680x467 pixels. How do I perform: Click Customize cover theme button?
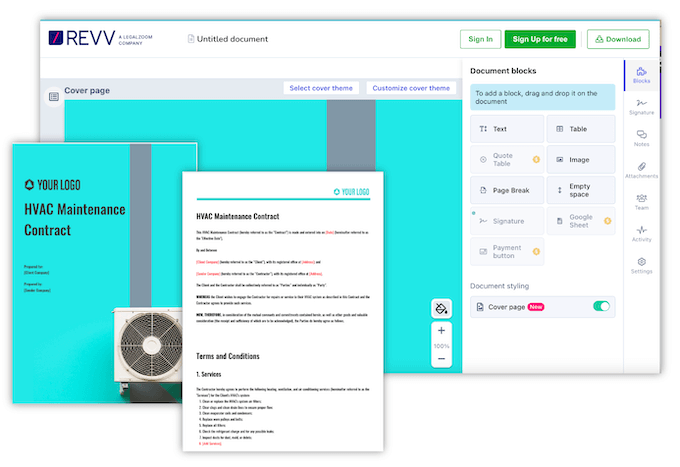pyautogui.click(x=411, y=88)
